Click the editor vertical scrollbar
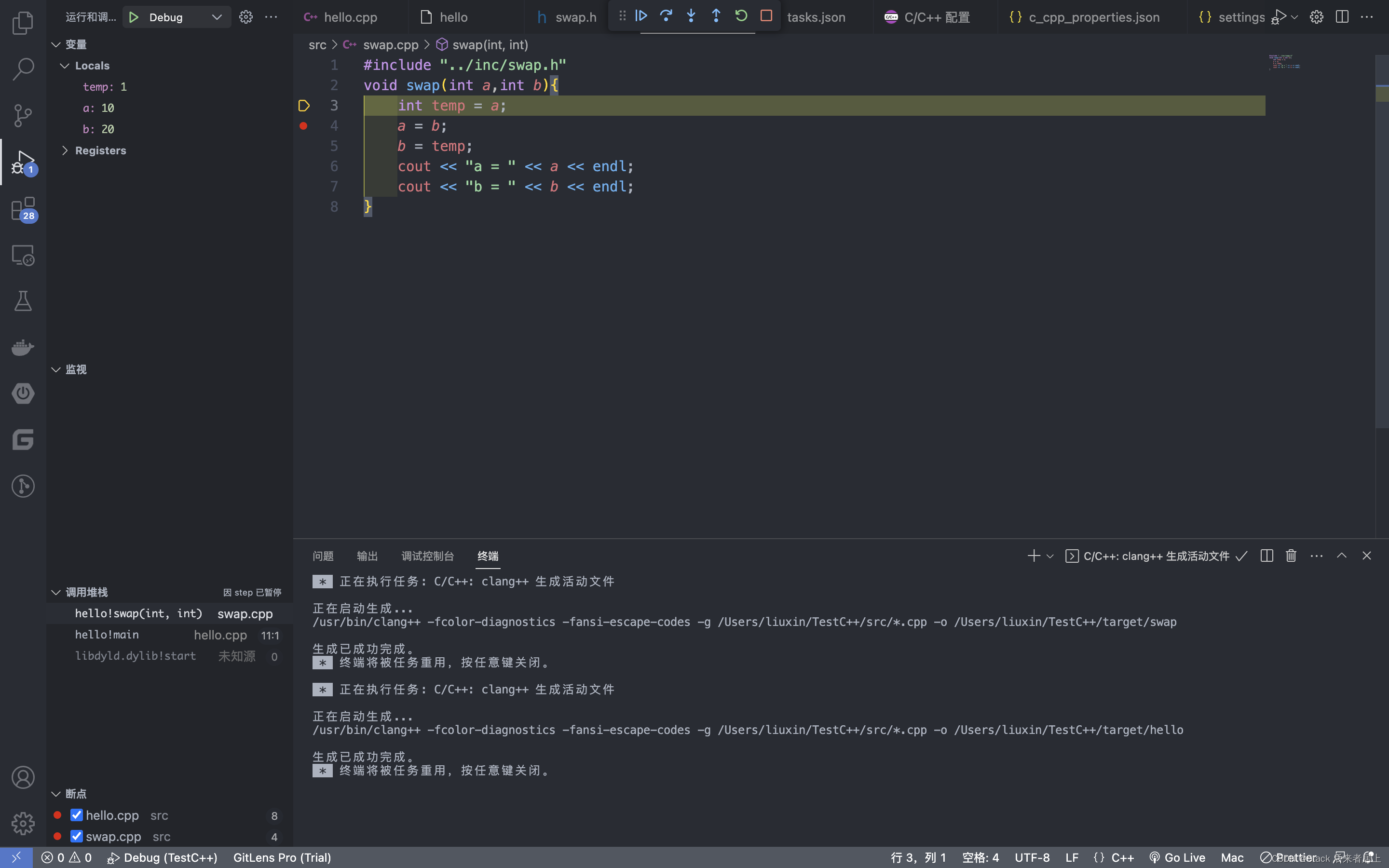1389x868 pixels. pyautogui.click(x=1382, y=241)
